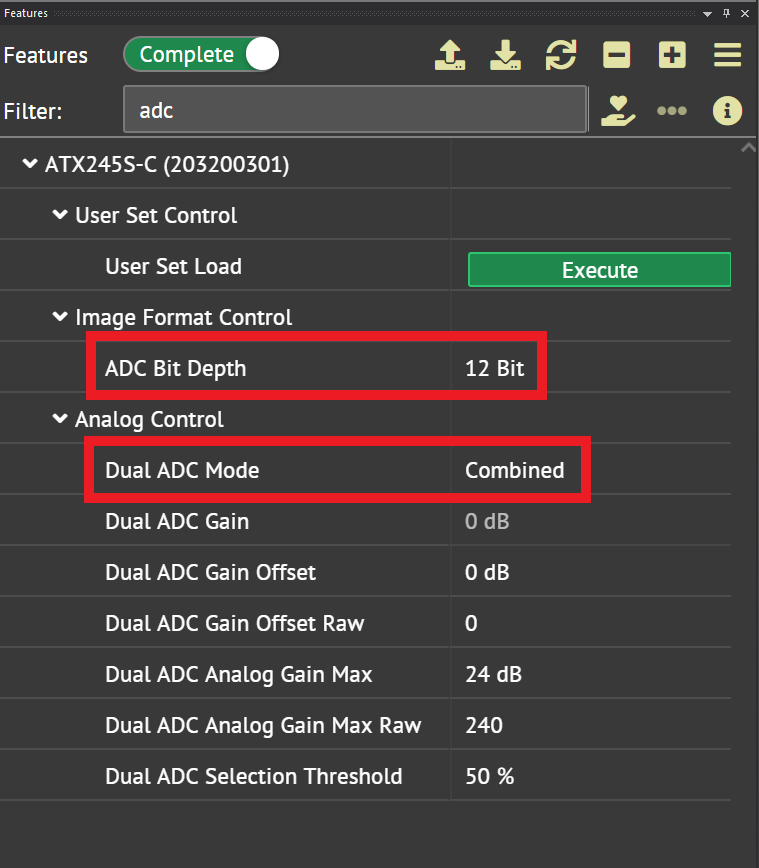Toggle the Complete features switch

201,55
